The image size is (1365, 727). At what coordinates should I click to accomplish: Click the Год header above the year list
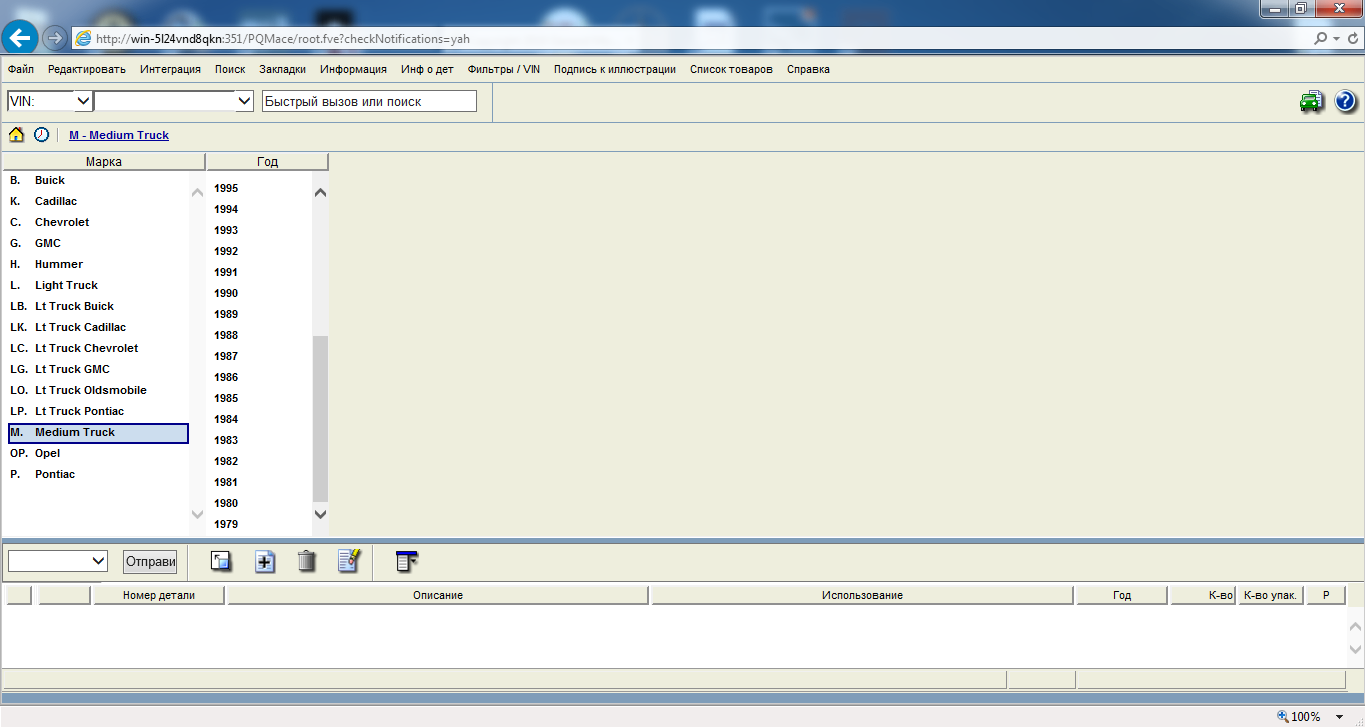[267, 161]
